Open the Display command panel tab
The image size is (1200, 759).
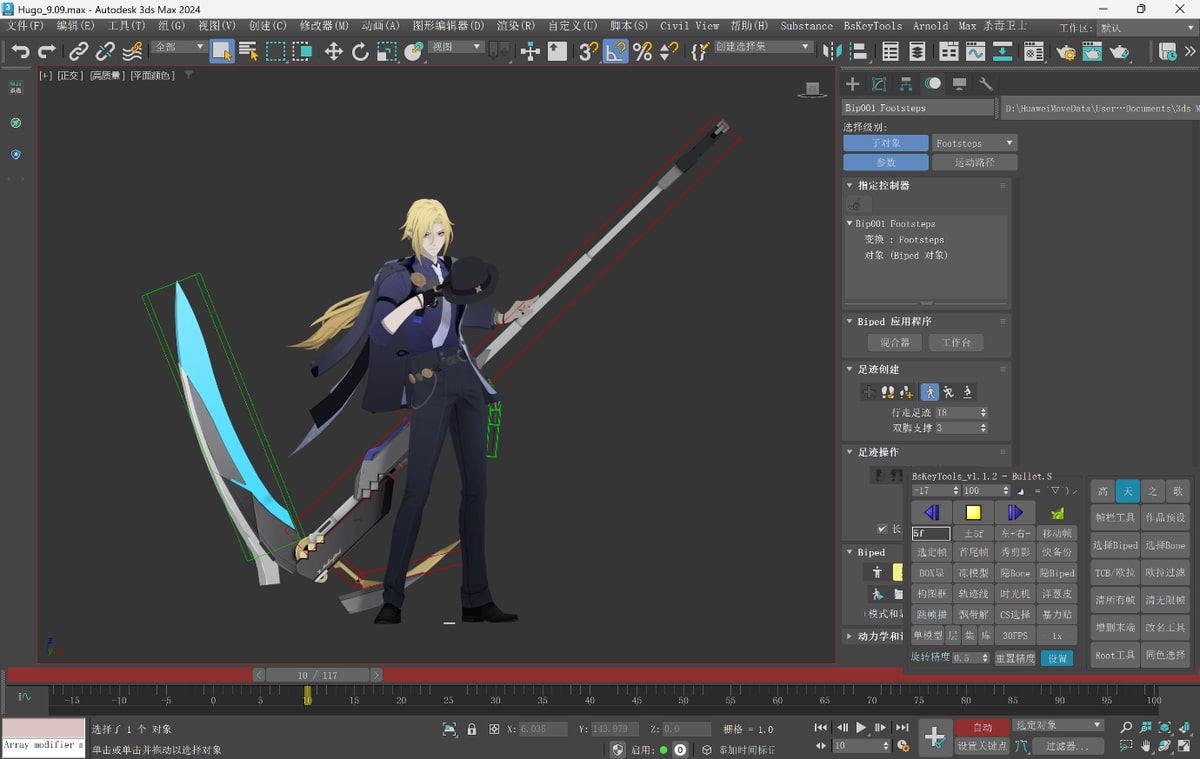[959, 84]
